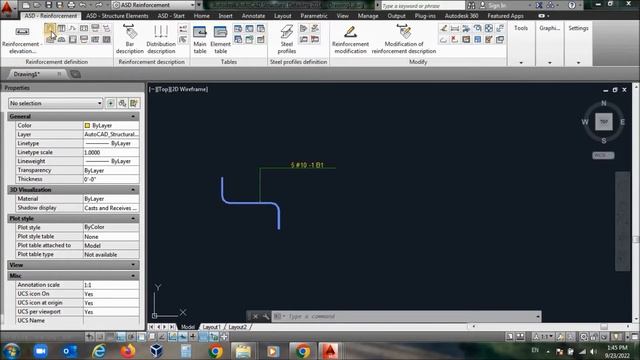Click the Layer value AutoCAD_Structural

click(x=111, y=134)
